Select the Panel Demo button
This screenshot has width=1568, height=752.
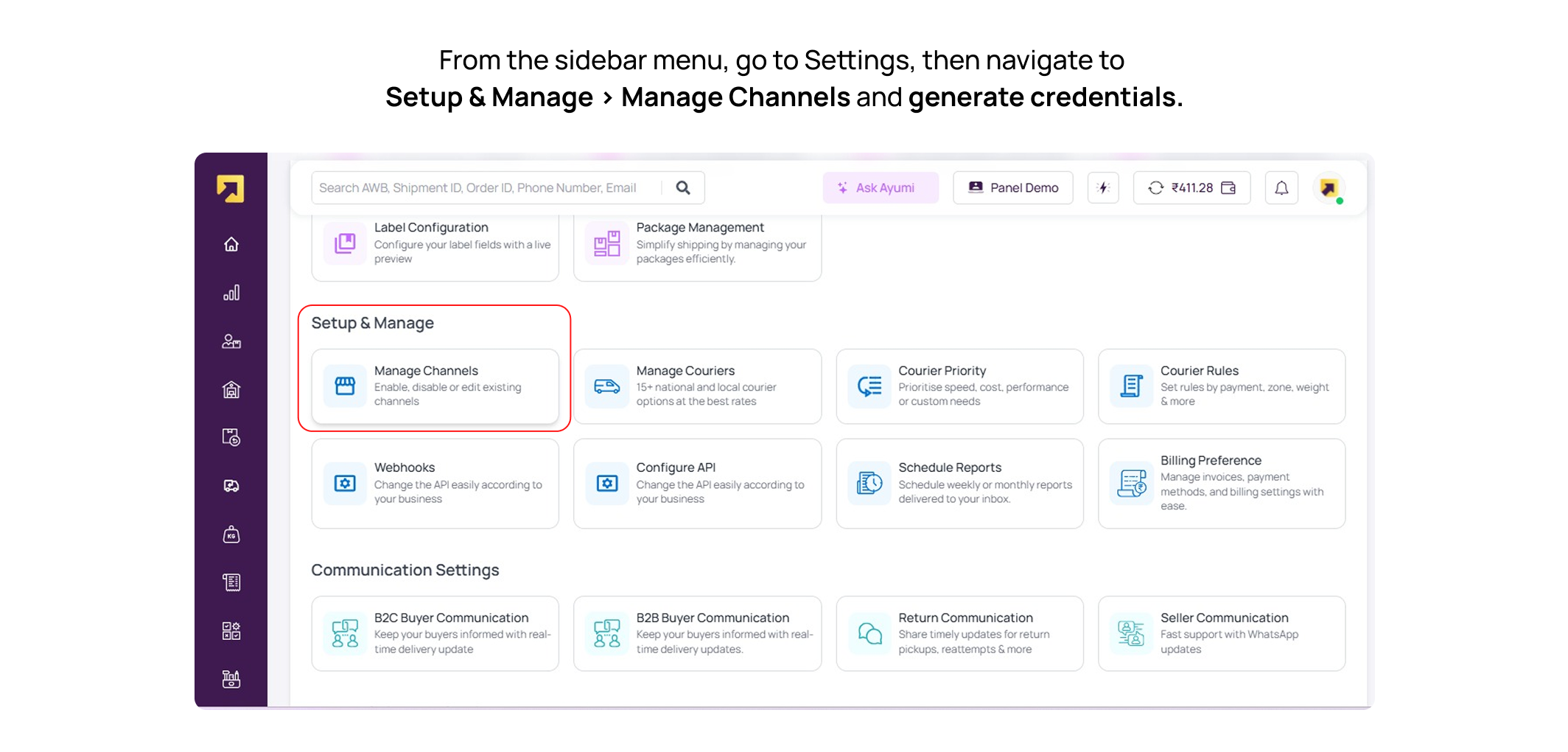[1012, 188]
